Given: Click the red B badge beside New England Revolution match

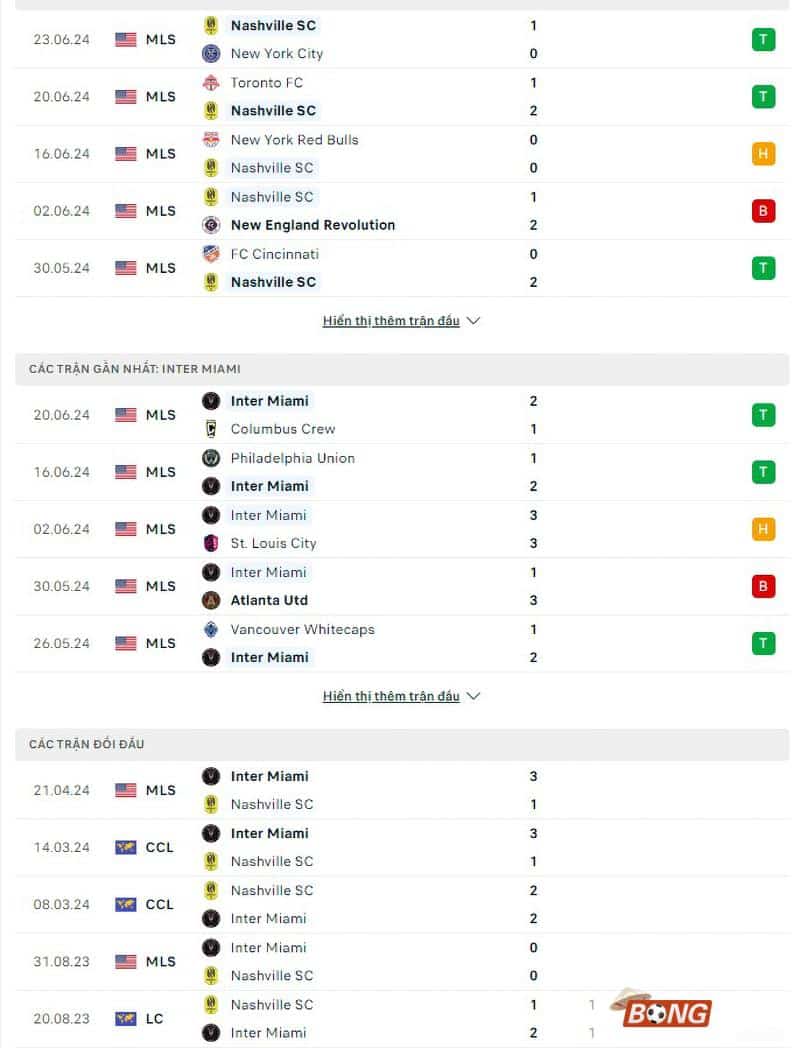Looking at the screenshot, I should [762, 211].
